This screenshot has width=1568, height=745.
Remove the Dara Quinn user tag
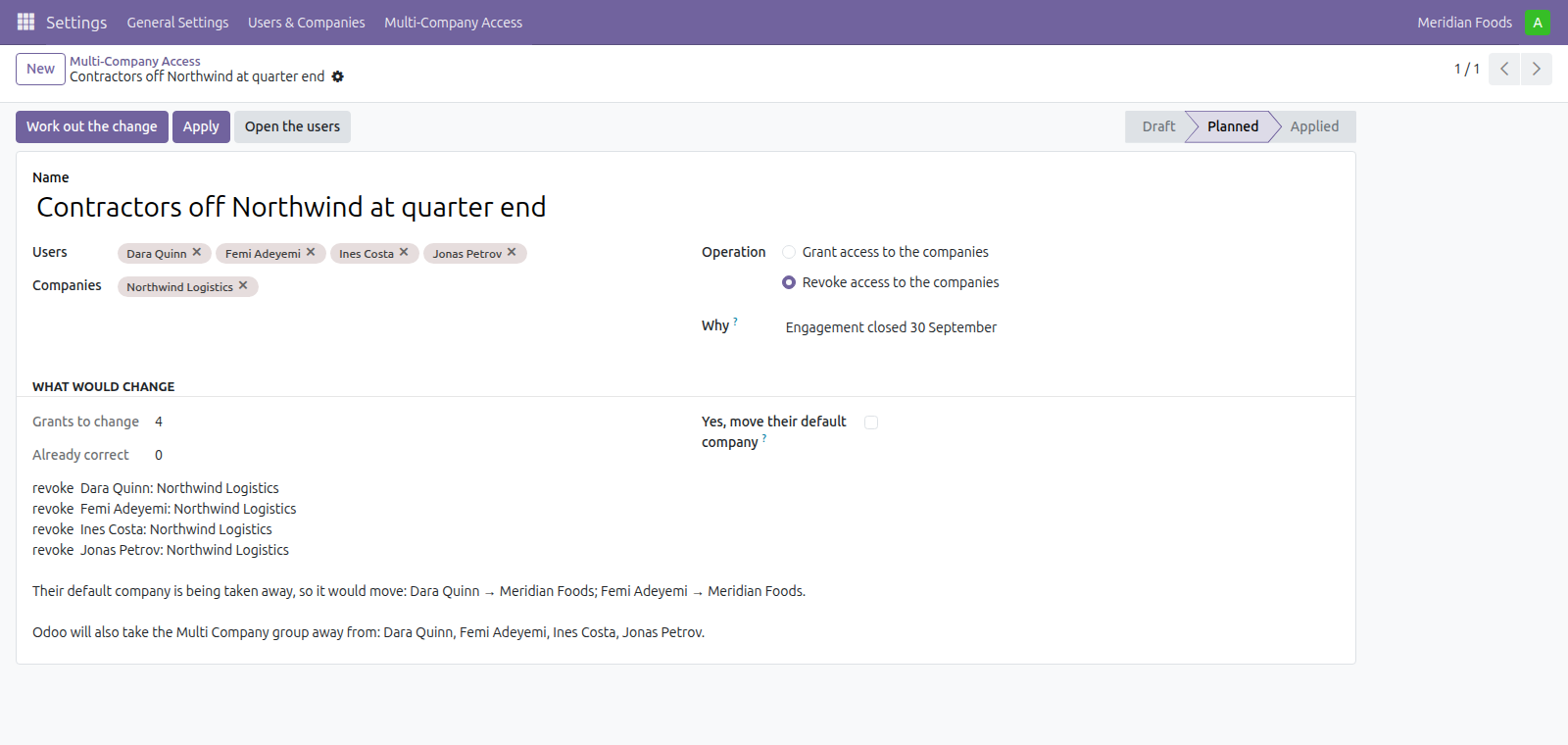(x=197, y=252)
